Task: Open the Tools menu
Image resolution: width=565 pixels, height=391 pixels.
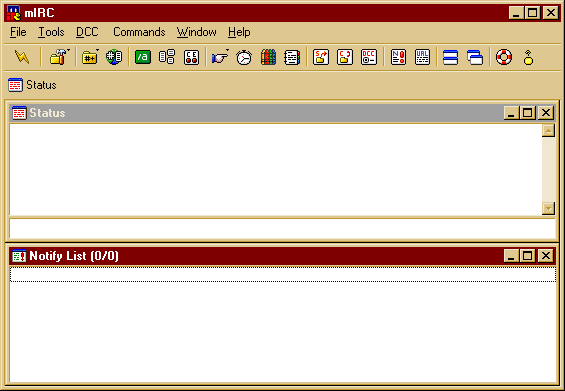Action: [x=51, y=32]
